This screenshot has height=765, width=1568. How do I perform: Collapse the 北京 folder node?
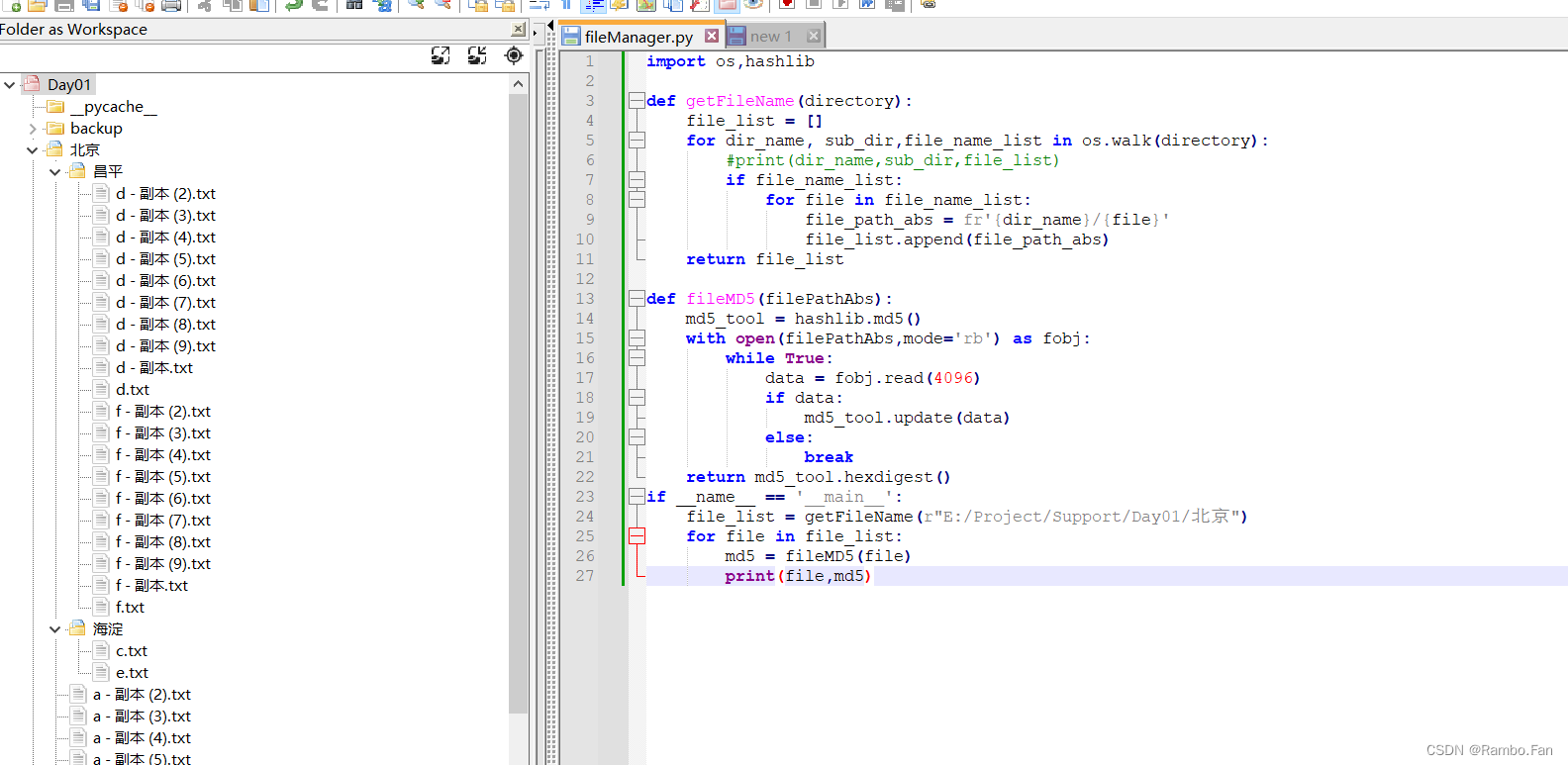point(33,149)
